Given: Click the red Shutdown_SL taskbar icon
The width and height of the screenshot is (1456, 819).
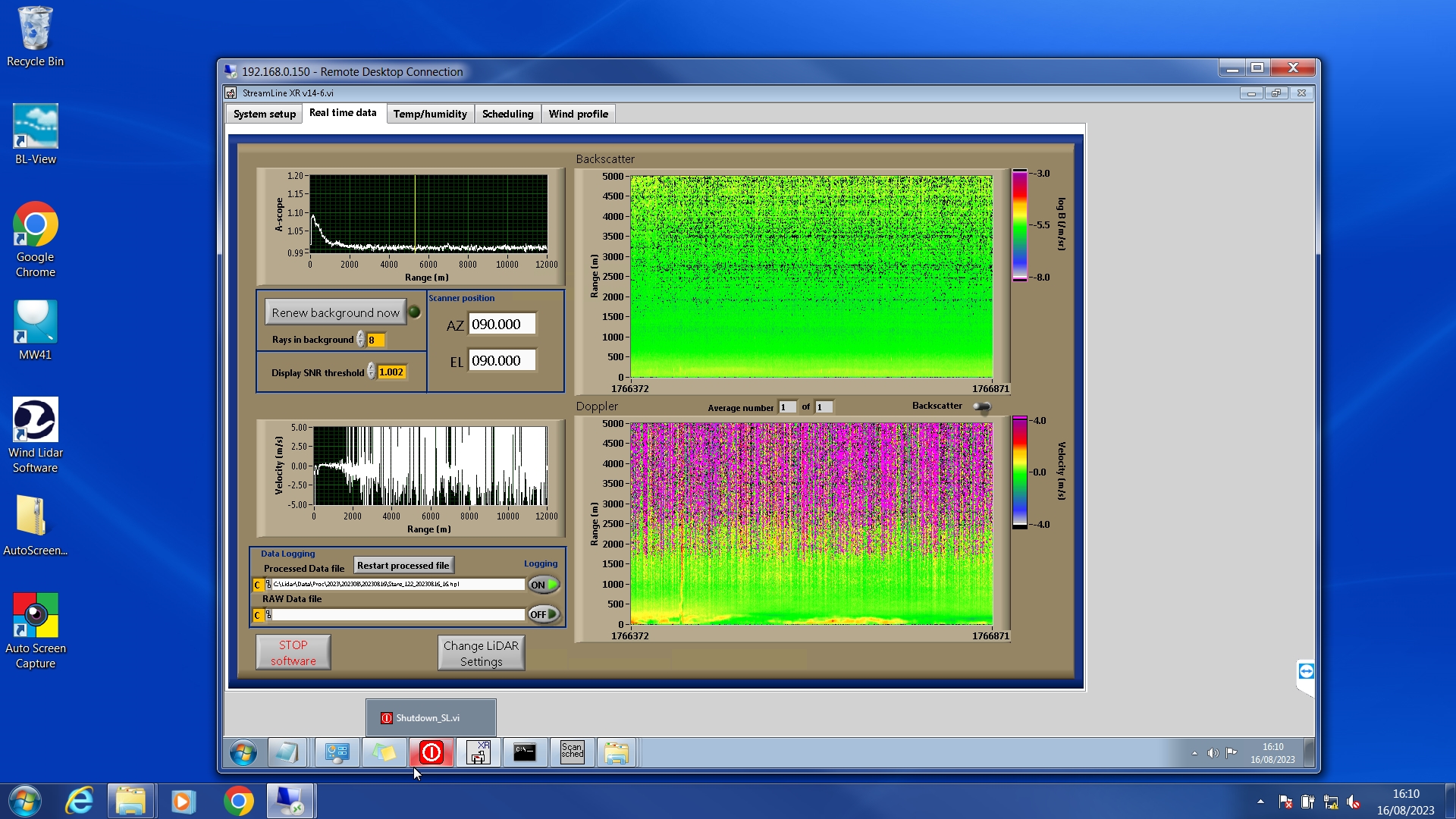Looking at the screenshot, I should pyautogui.click(x=431, y=752).
